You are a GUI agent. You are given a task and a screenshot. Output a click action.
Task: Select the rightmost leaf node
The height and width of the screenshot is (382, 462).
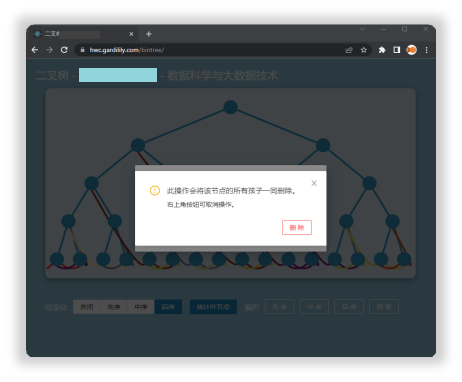tap(404, 259)
